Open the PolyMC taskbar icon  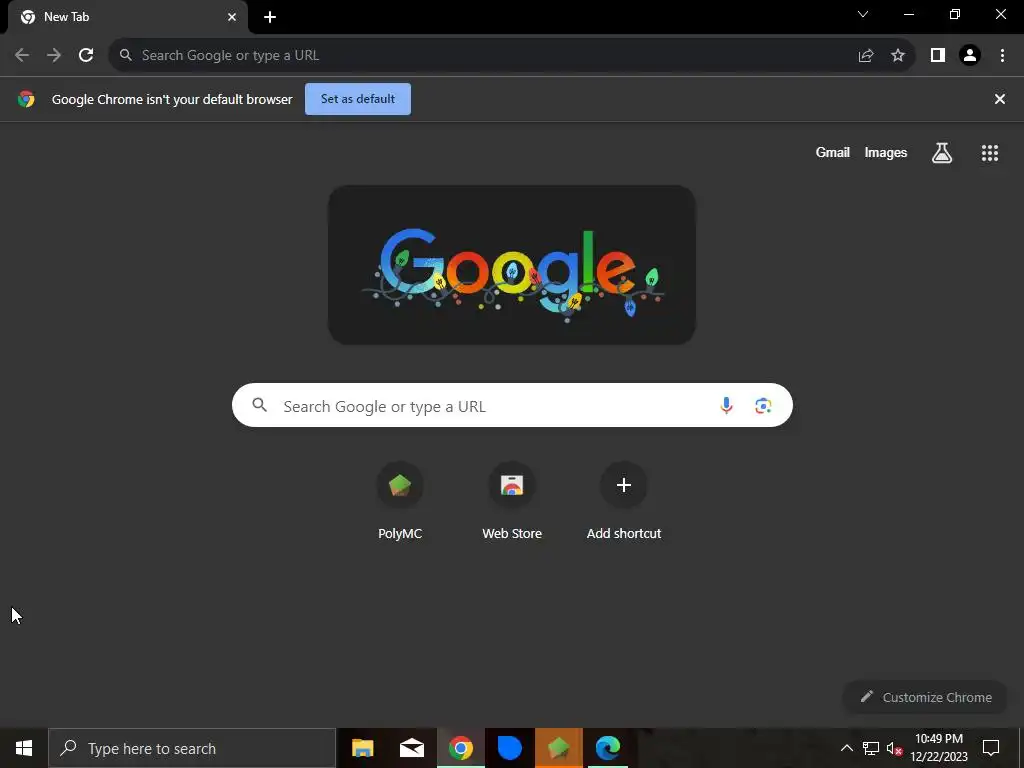pyautogui.click(x=558, y=748)
